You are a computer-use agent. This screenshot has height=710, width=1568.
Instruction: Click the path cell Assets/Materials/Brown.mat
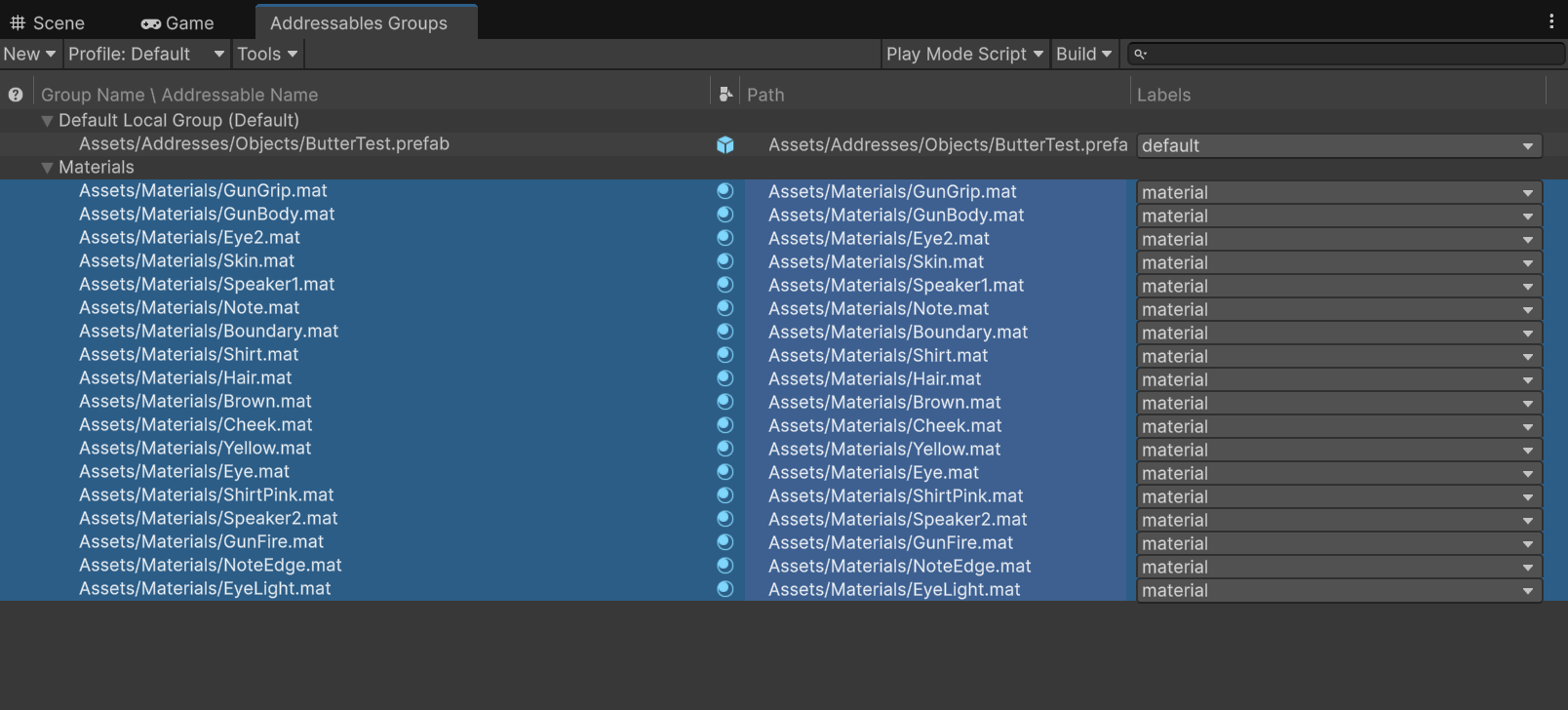[x=884, y=402]
